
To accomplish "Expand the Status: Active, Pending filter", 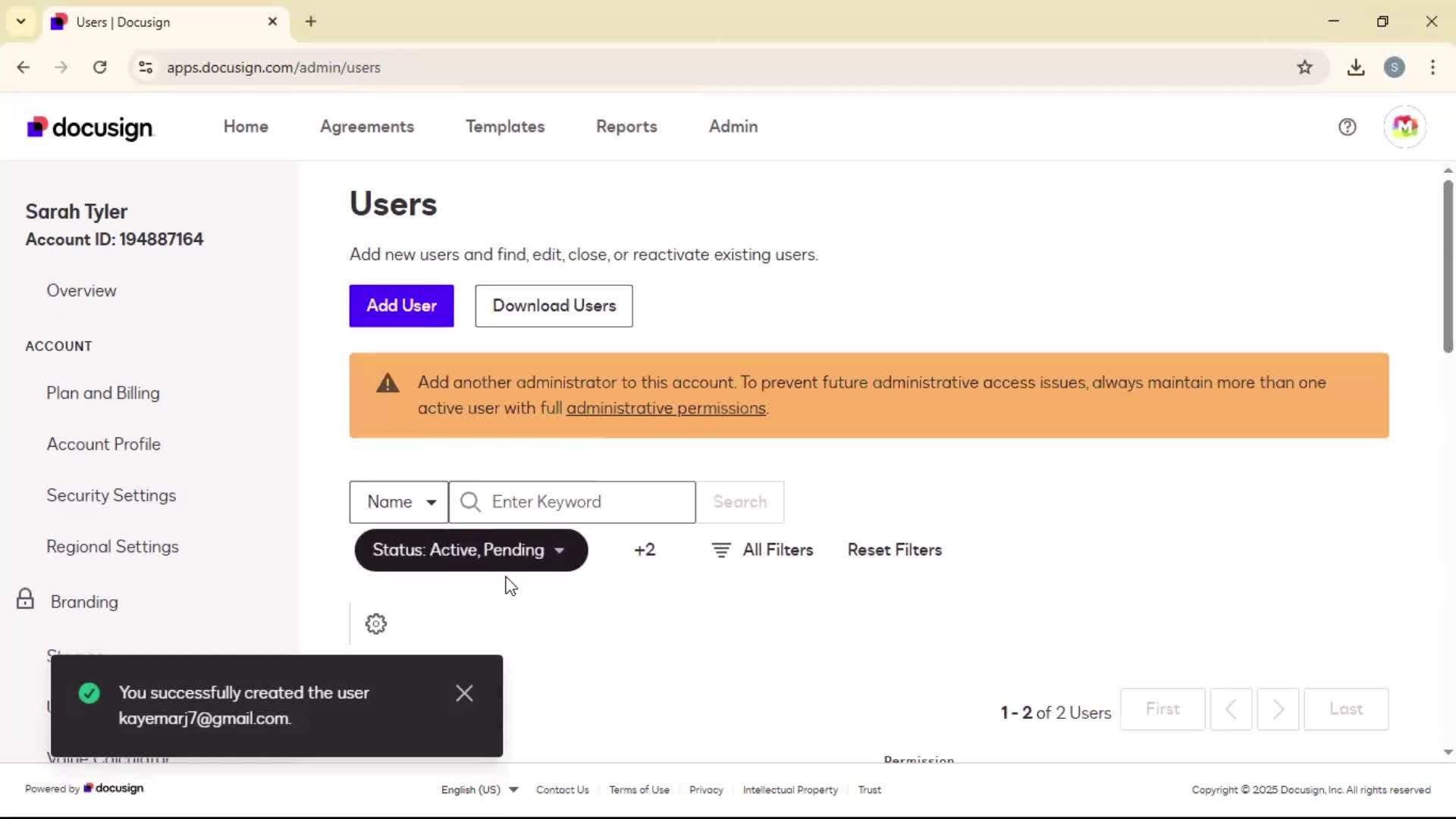I will coord(471,550).
